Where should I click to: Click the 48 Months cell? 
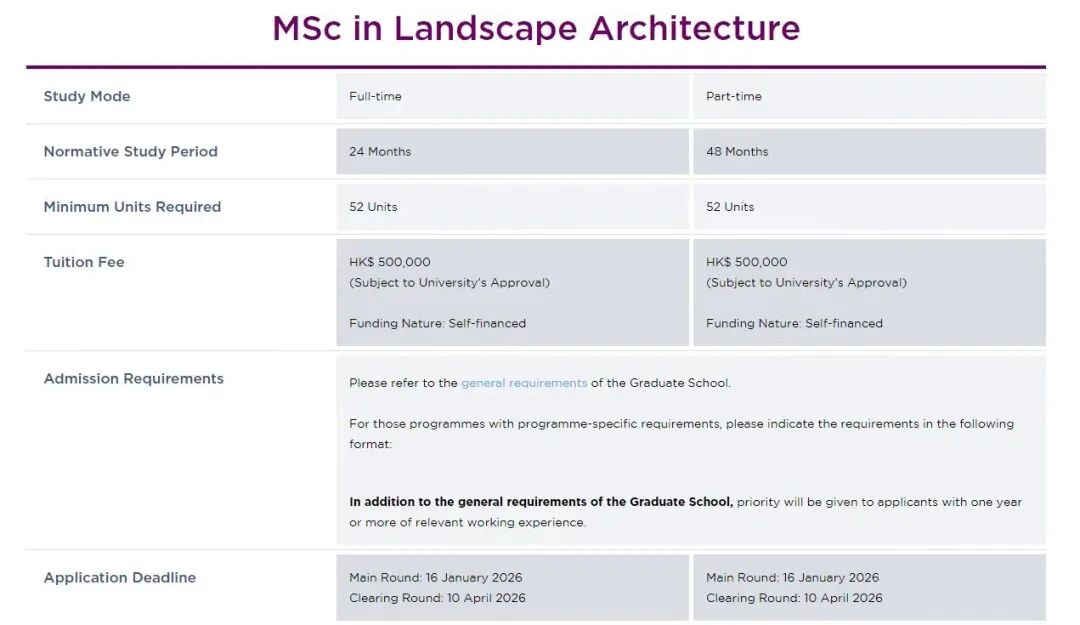coord(869,152)
